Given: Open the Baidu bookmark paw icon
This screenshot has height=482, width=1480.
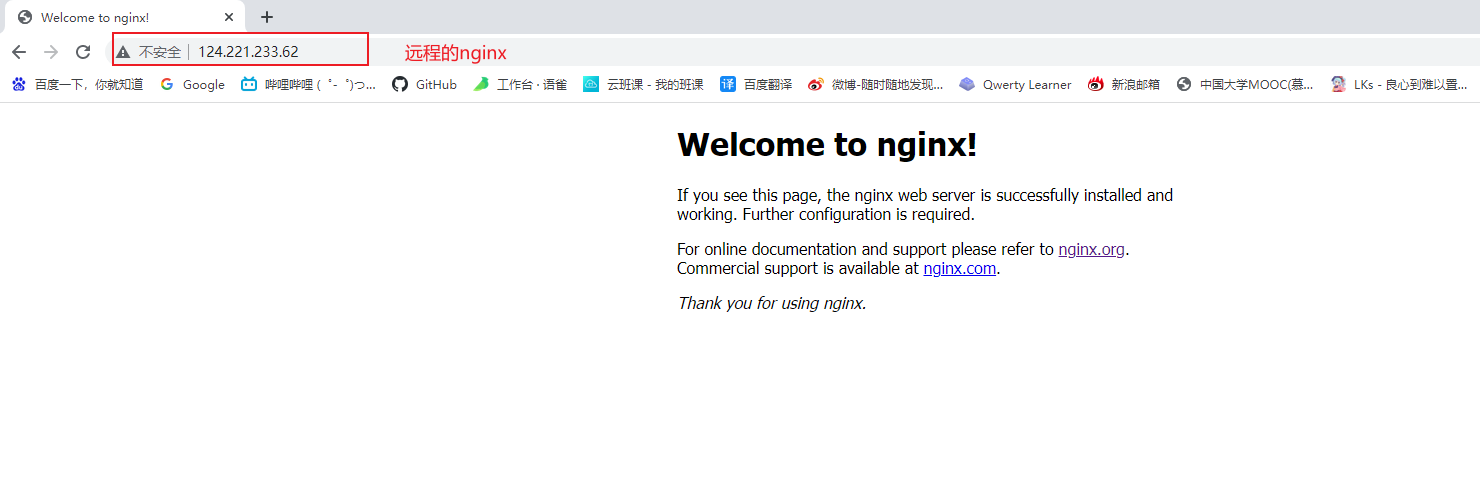Looking at the screenshot, I should [x=19, y=85].
